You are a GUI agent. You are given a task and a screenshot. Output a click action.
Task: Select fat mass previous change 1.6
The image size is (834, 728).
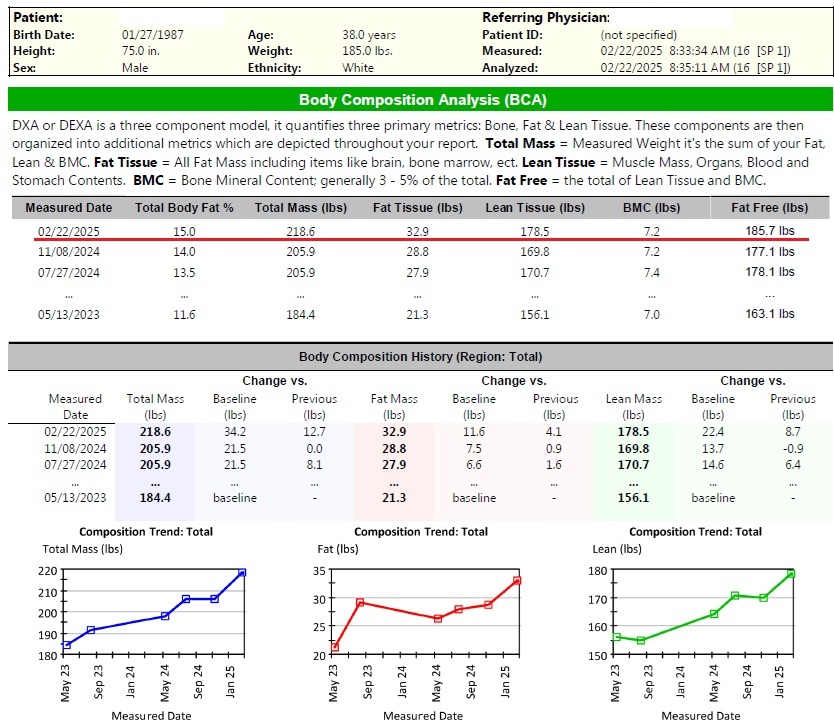pyautogui.click(x=554, y=464)
